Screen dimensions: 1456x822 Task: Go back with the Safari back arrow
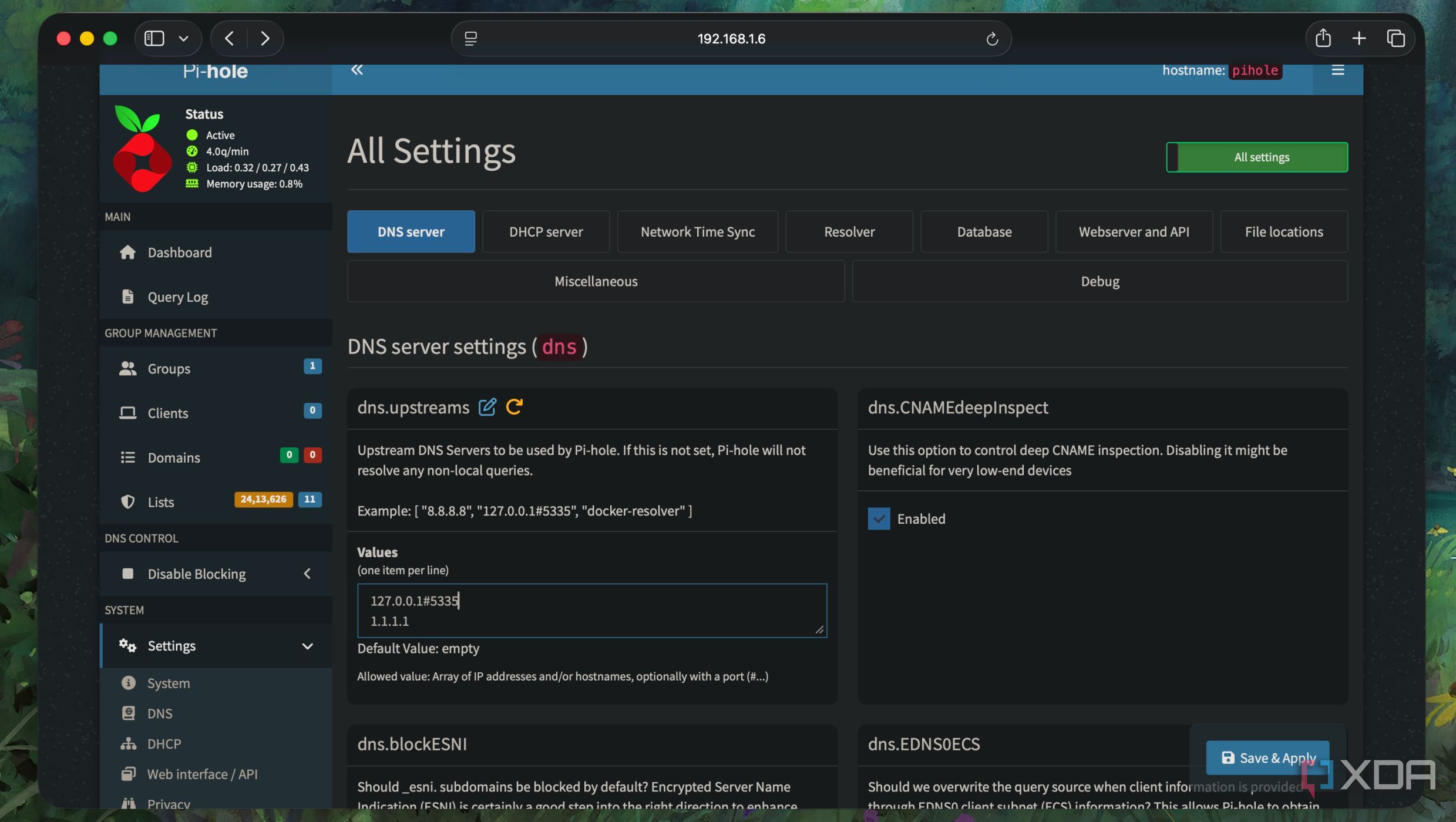(230, 38)
